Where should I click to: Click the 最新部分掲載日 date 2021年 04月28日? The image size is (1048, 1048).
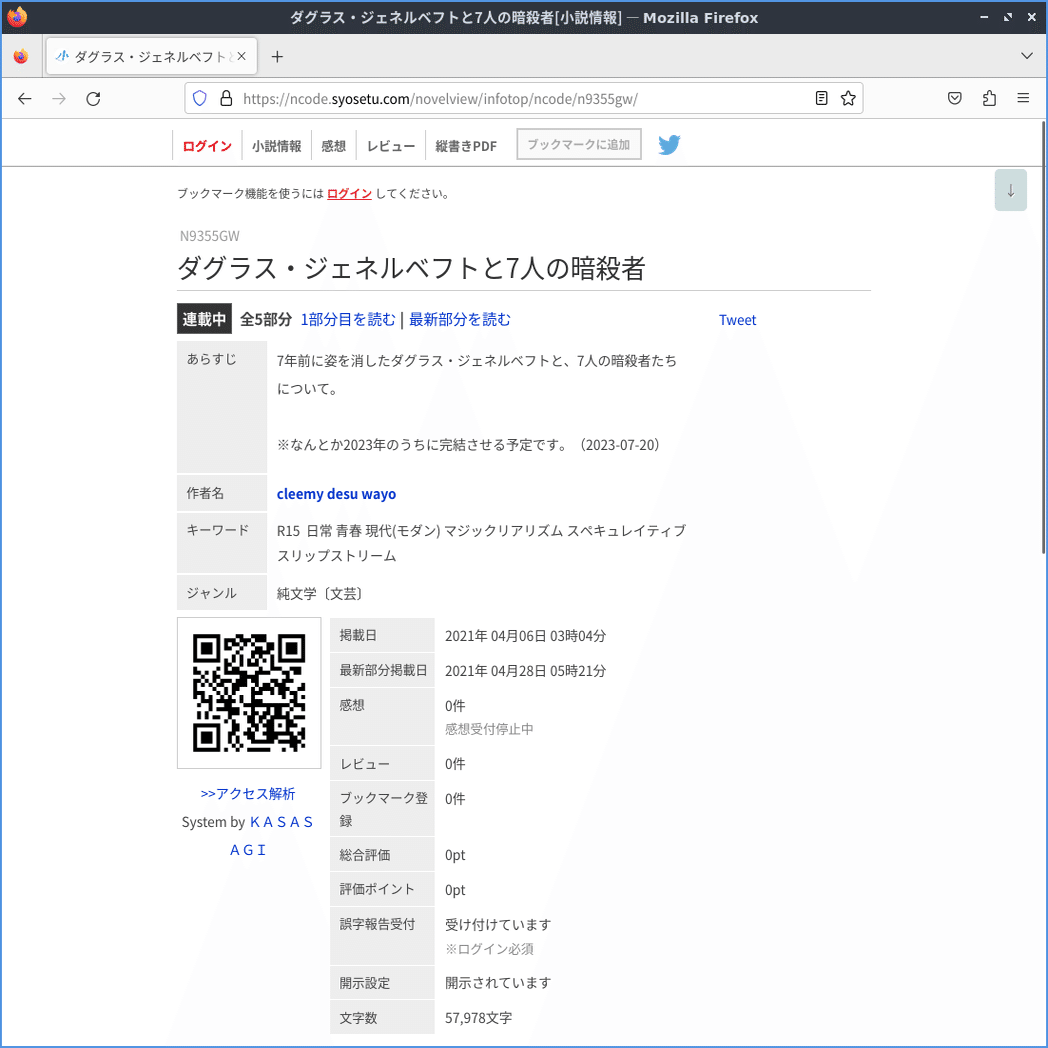point(525,670)
